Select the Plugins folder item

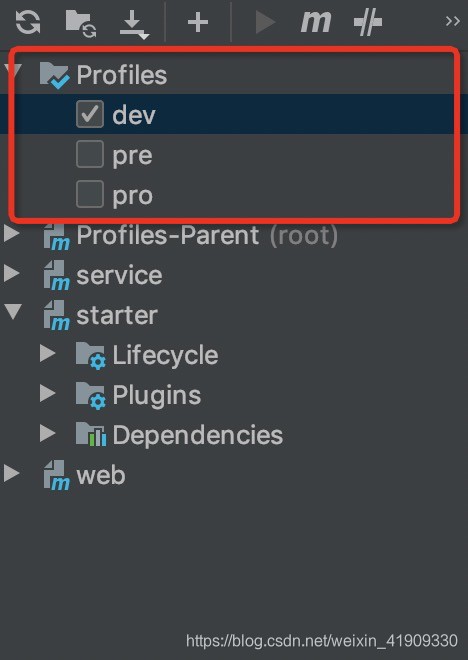[157, 396]
